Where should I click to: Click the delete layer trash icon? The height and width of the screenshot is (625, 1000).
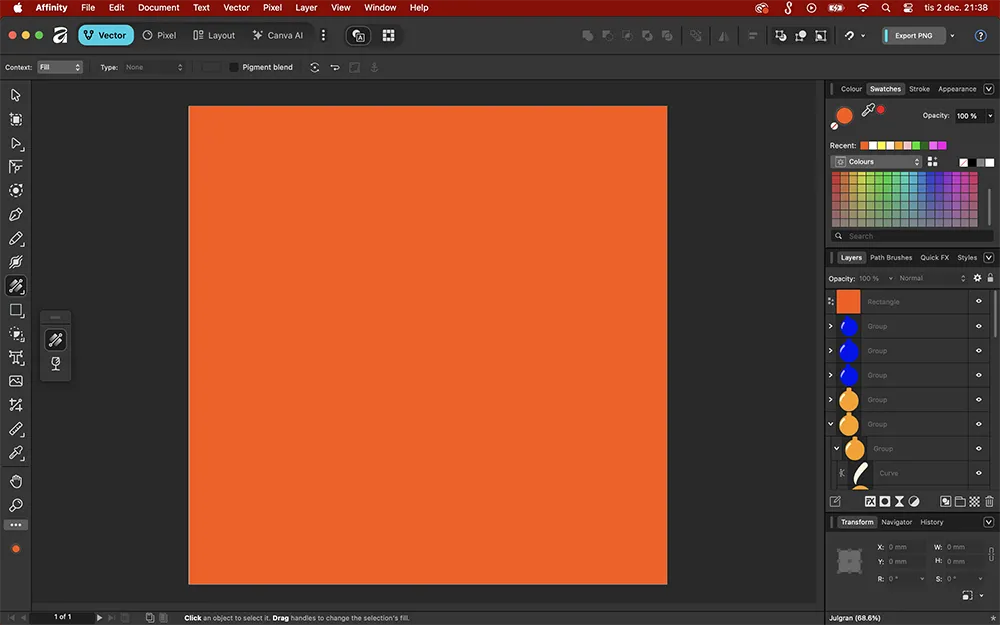pos(989,501)
